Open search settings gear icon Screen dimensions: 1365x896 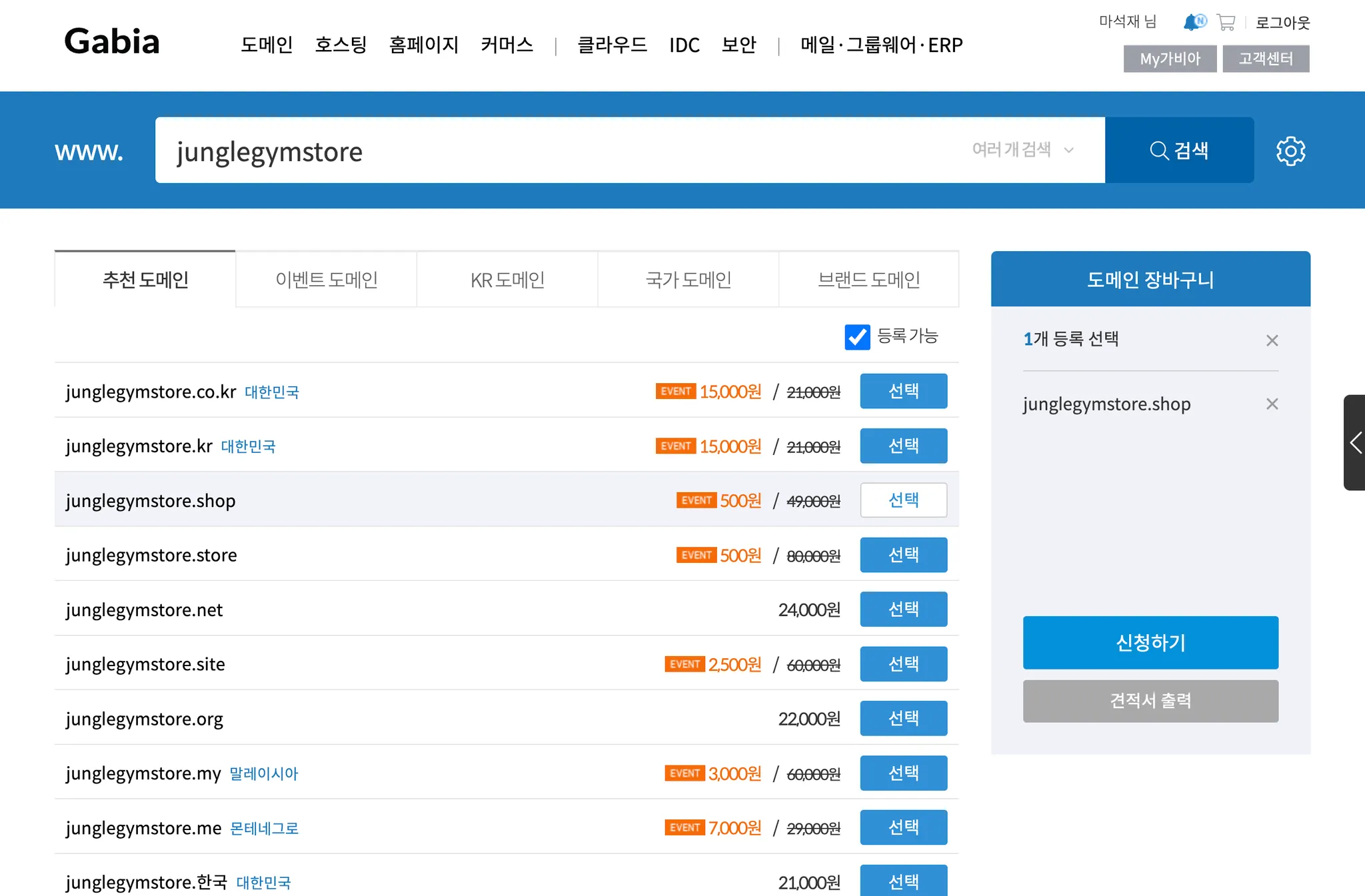[1290, 151]
